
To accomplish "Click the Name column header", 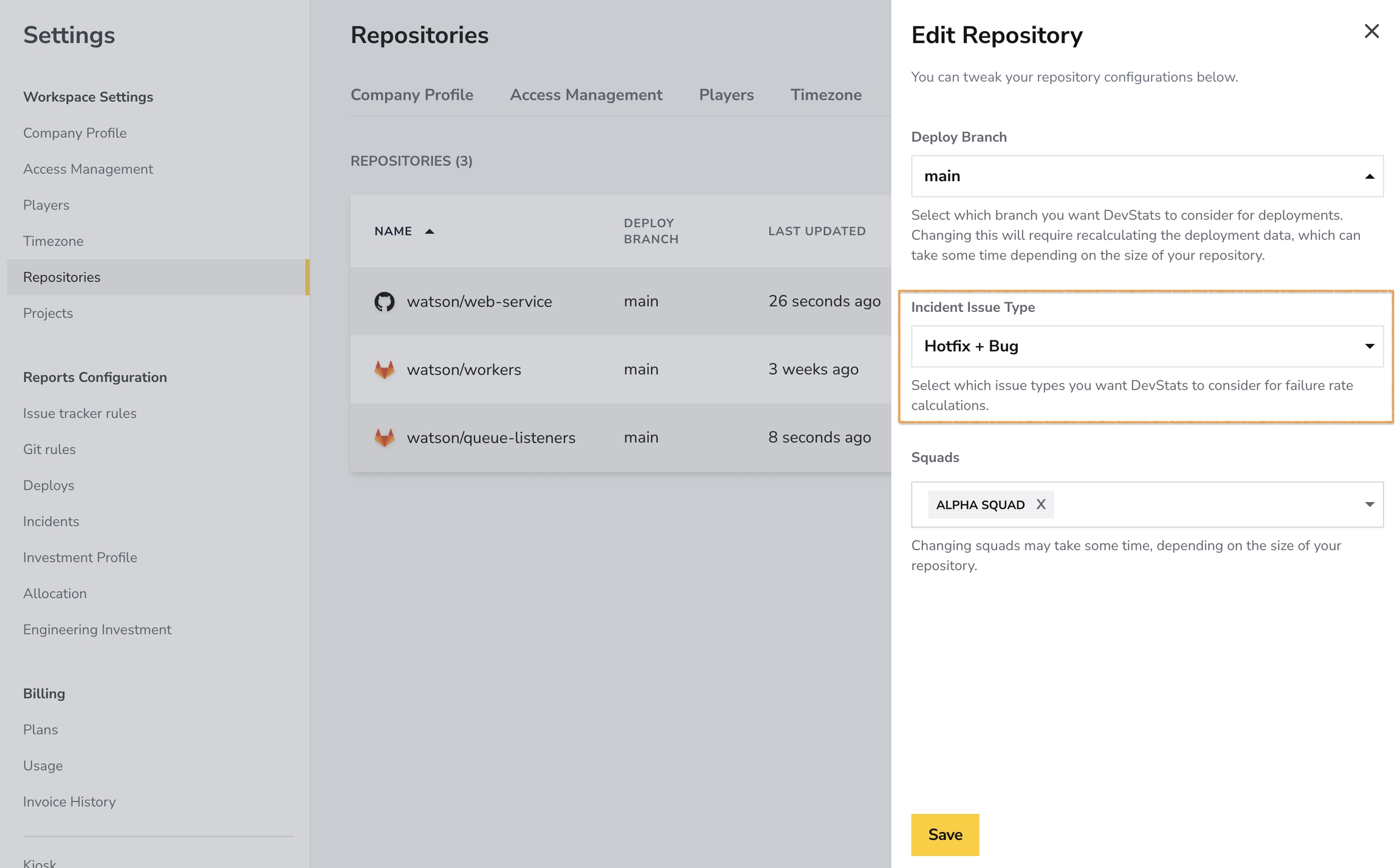I will click(393, 231).
